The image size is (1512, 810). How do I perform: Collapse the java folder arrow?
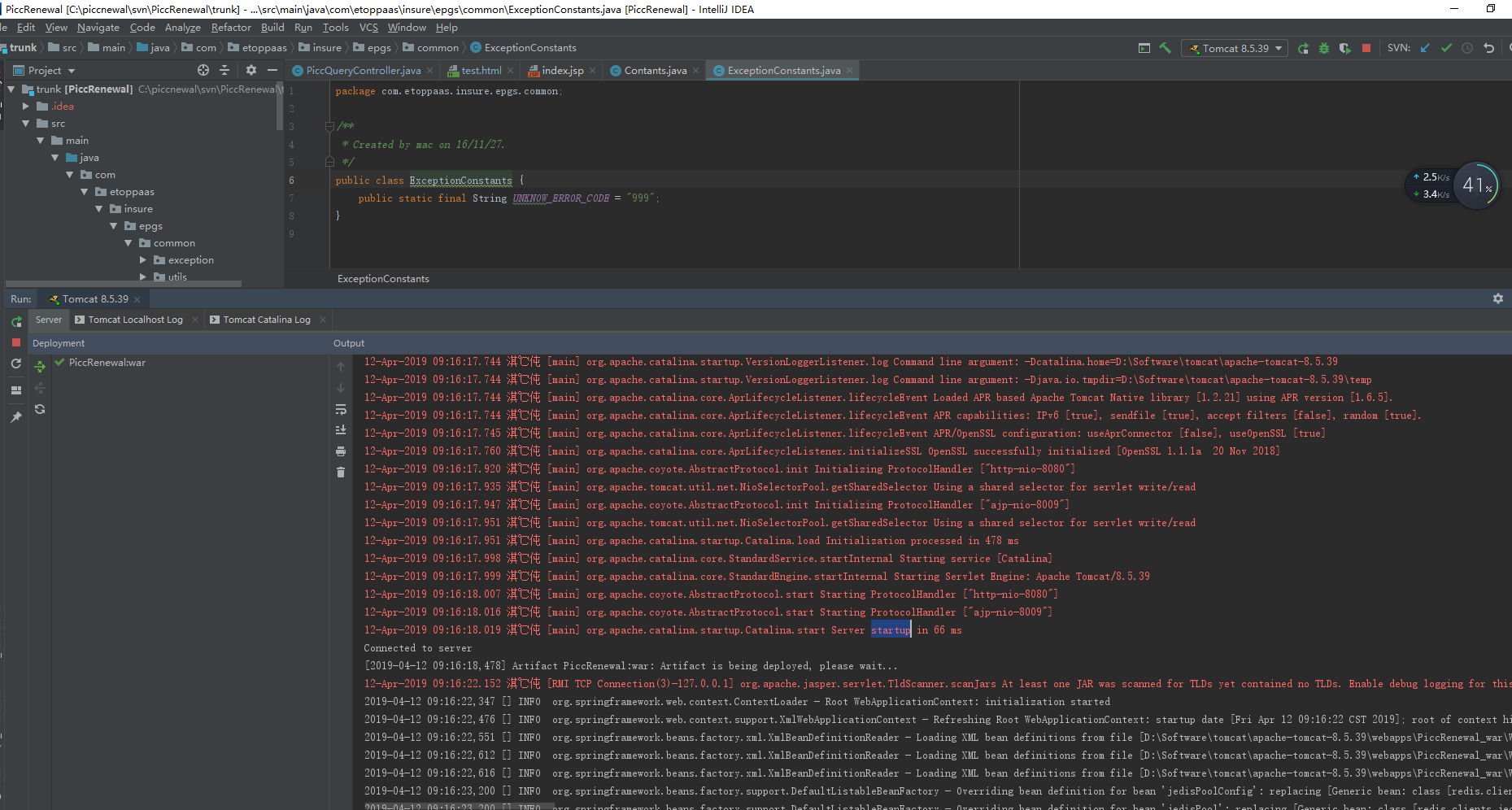click(x=54, y=157)
